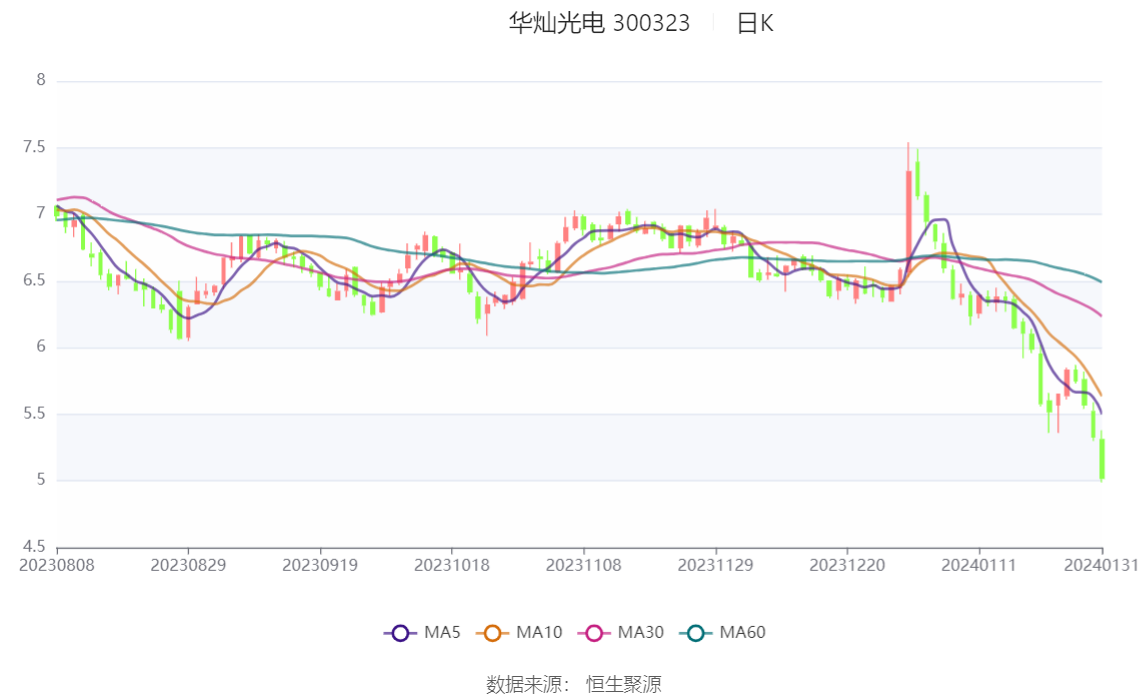Select the 20230829 date label
The height and width of the screenshot is (699, 1148).
pyautogui.click(x=188, y=566)
